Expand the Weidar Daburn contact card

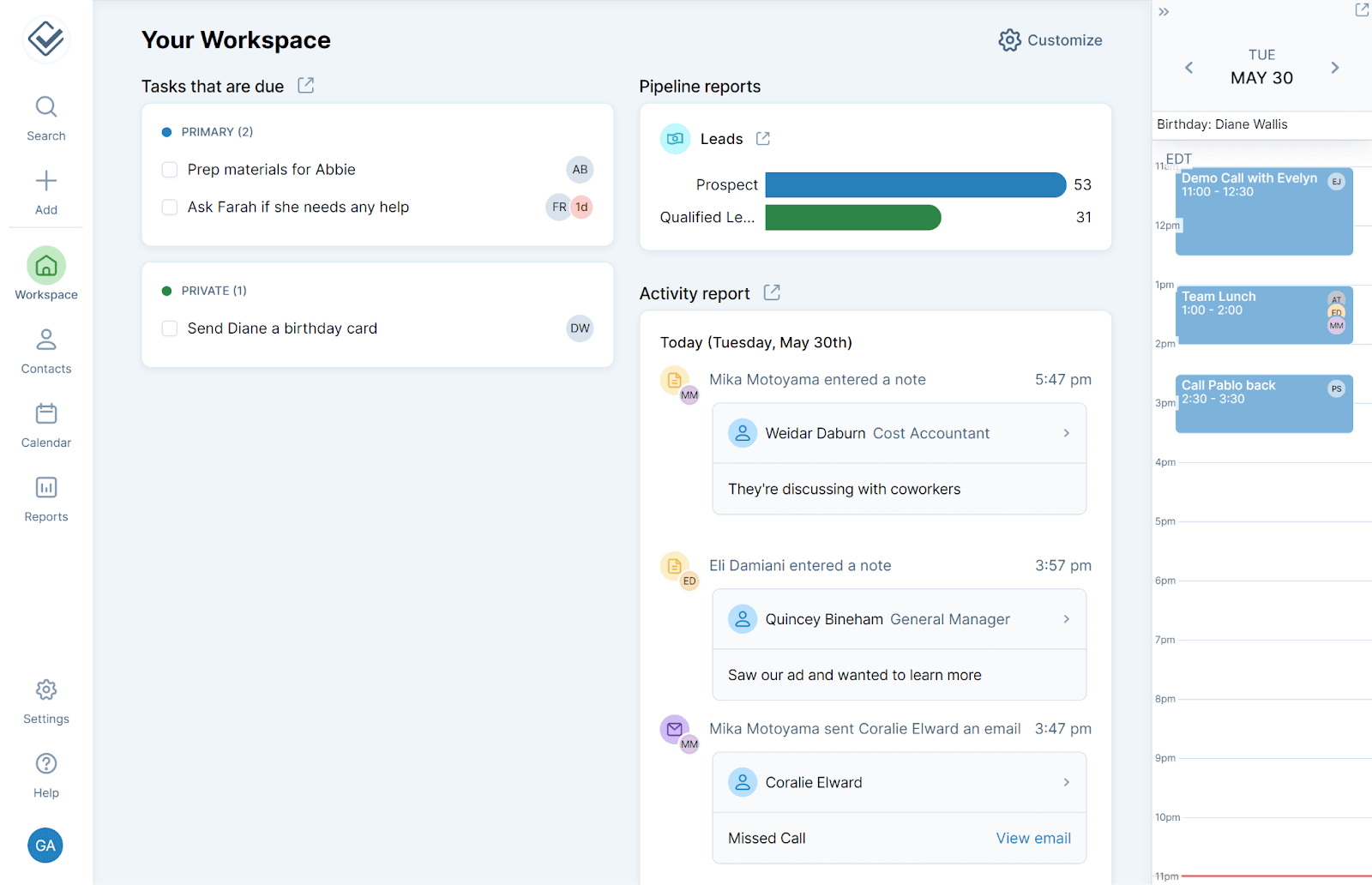click(x=1066, y=433)
